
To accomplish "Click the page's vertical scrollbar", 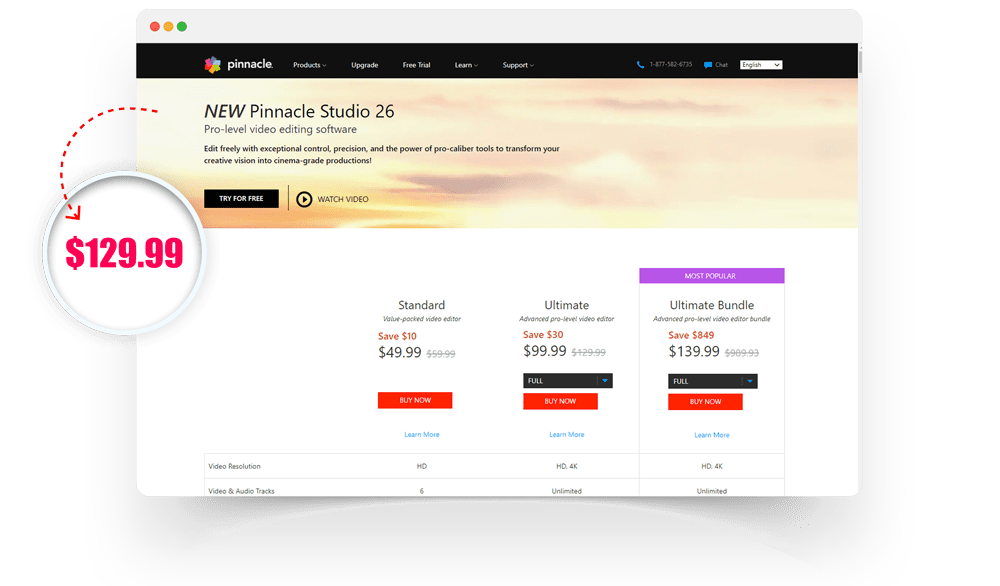I will tap(860, 62).
